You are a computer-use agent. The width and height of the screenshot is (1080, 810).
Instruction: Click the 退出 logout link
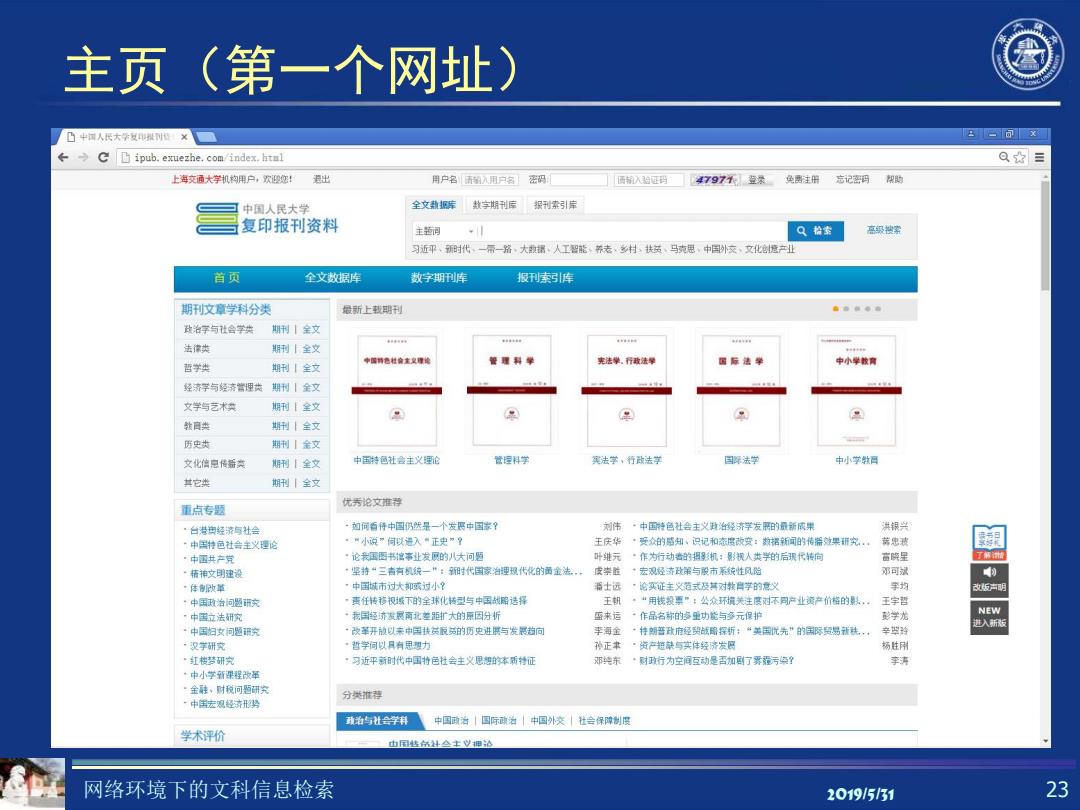(322, 179)
